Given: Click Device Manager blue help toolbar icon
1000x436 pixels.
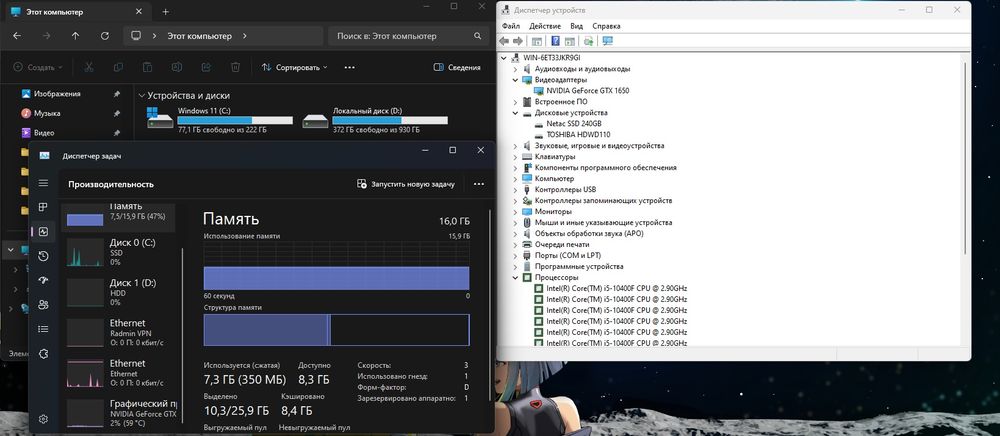Looking at the screenshot, I should (x=555, y=41).
